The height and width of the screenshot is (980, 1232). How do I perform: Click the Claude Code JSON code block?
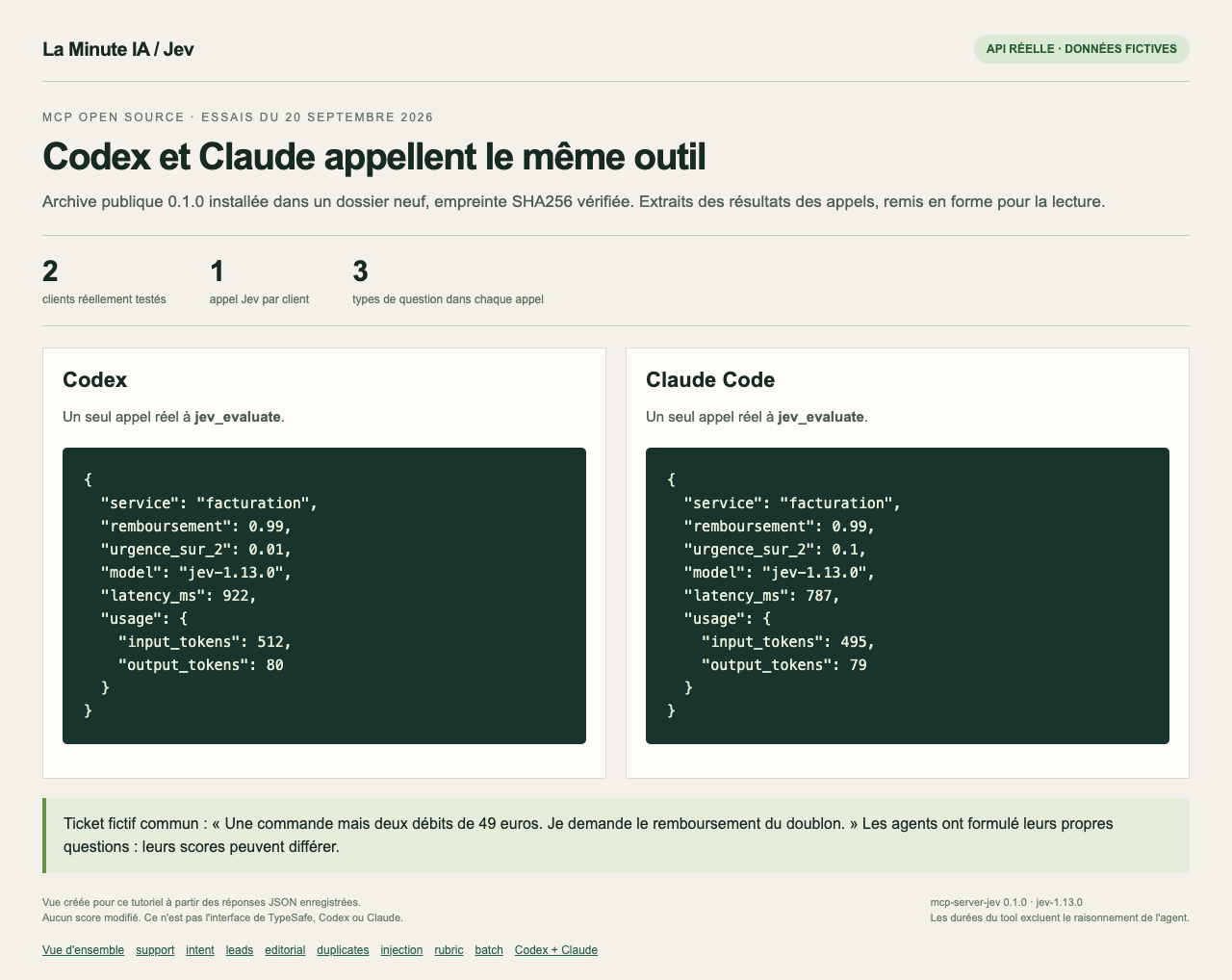point(908,596)
